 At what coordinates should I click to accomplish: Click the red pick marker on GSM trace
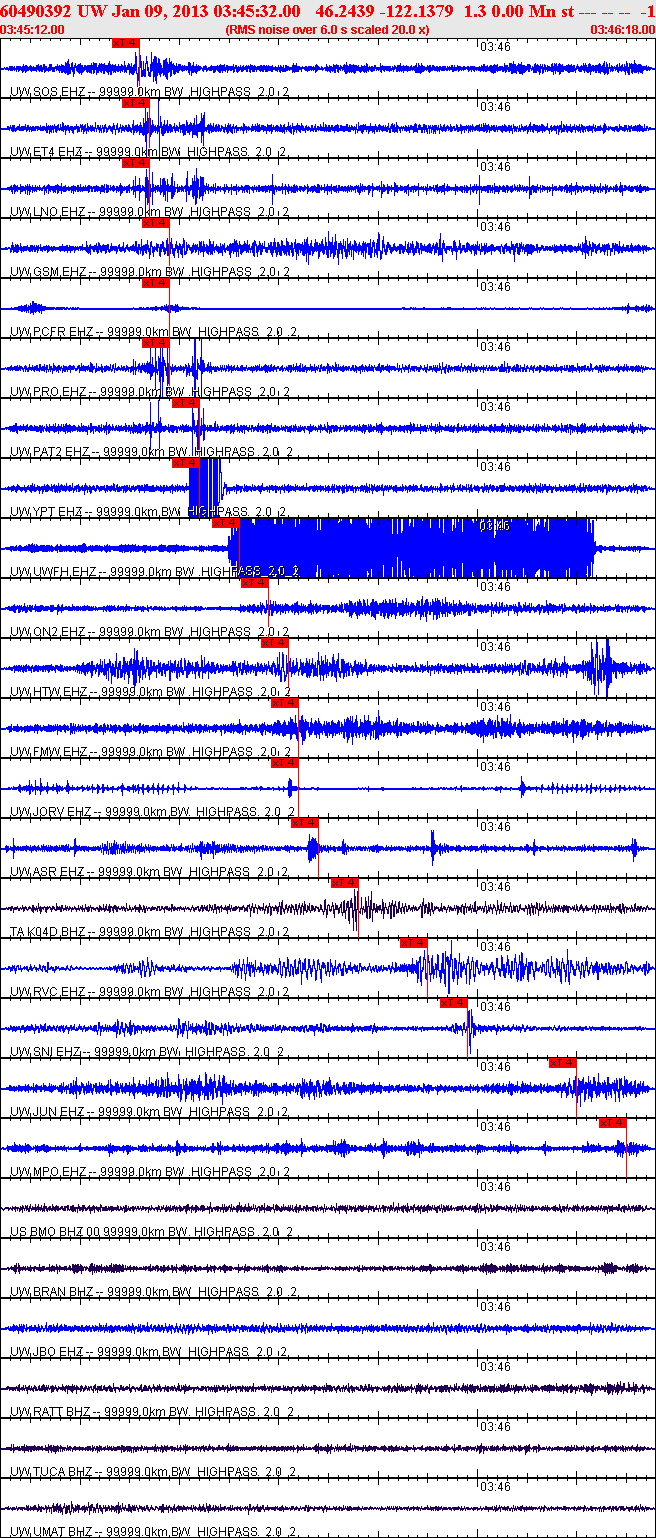[155, 223]
